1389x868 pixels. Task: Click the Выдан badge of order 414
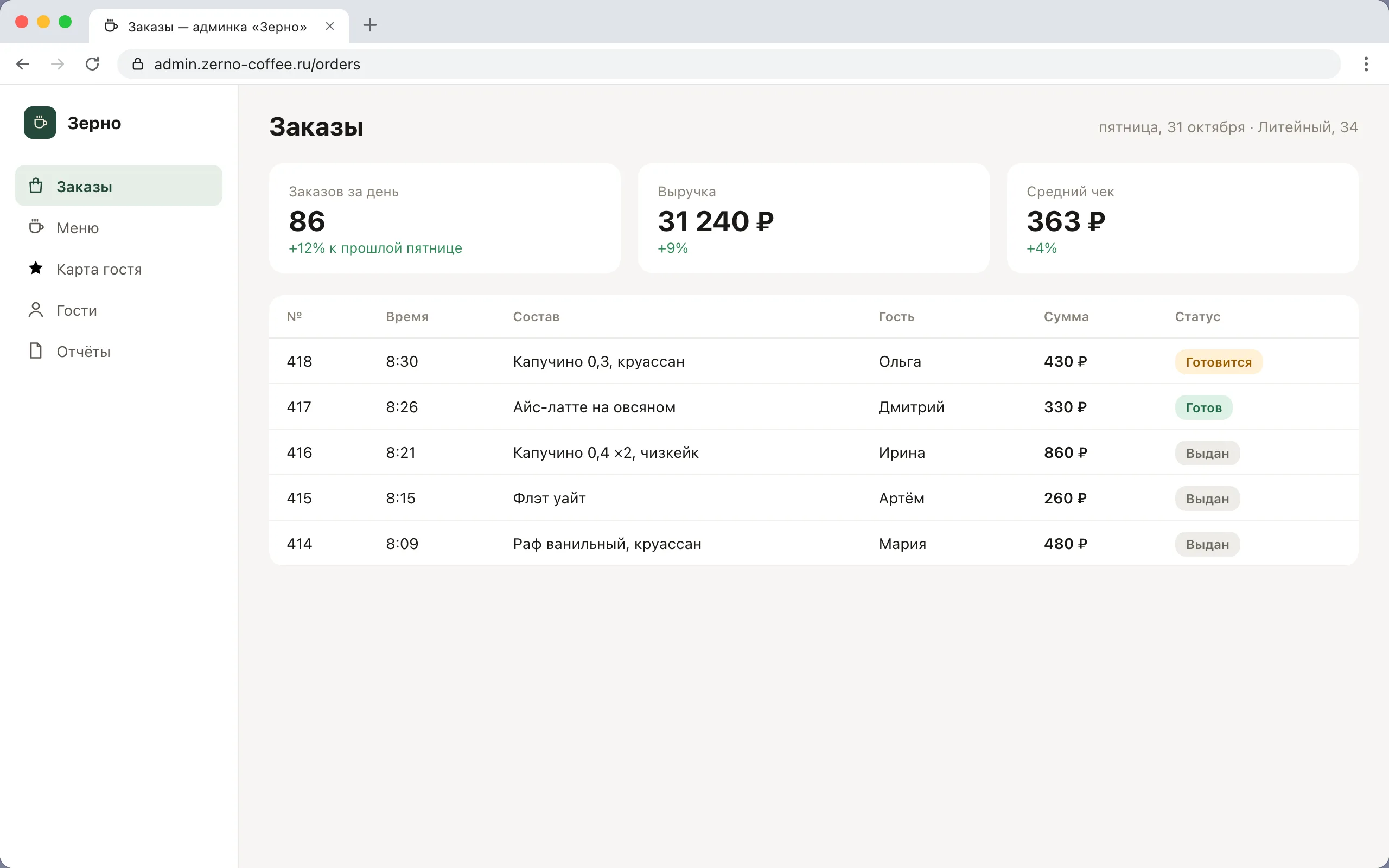coord(1207,544)
